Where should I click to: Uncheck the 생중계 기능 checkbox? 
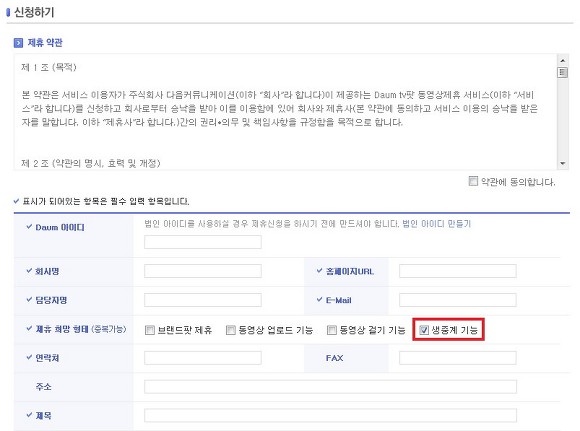click(x=424, y=330)
